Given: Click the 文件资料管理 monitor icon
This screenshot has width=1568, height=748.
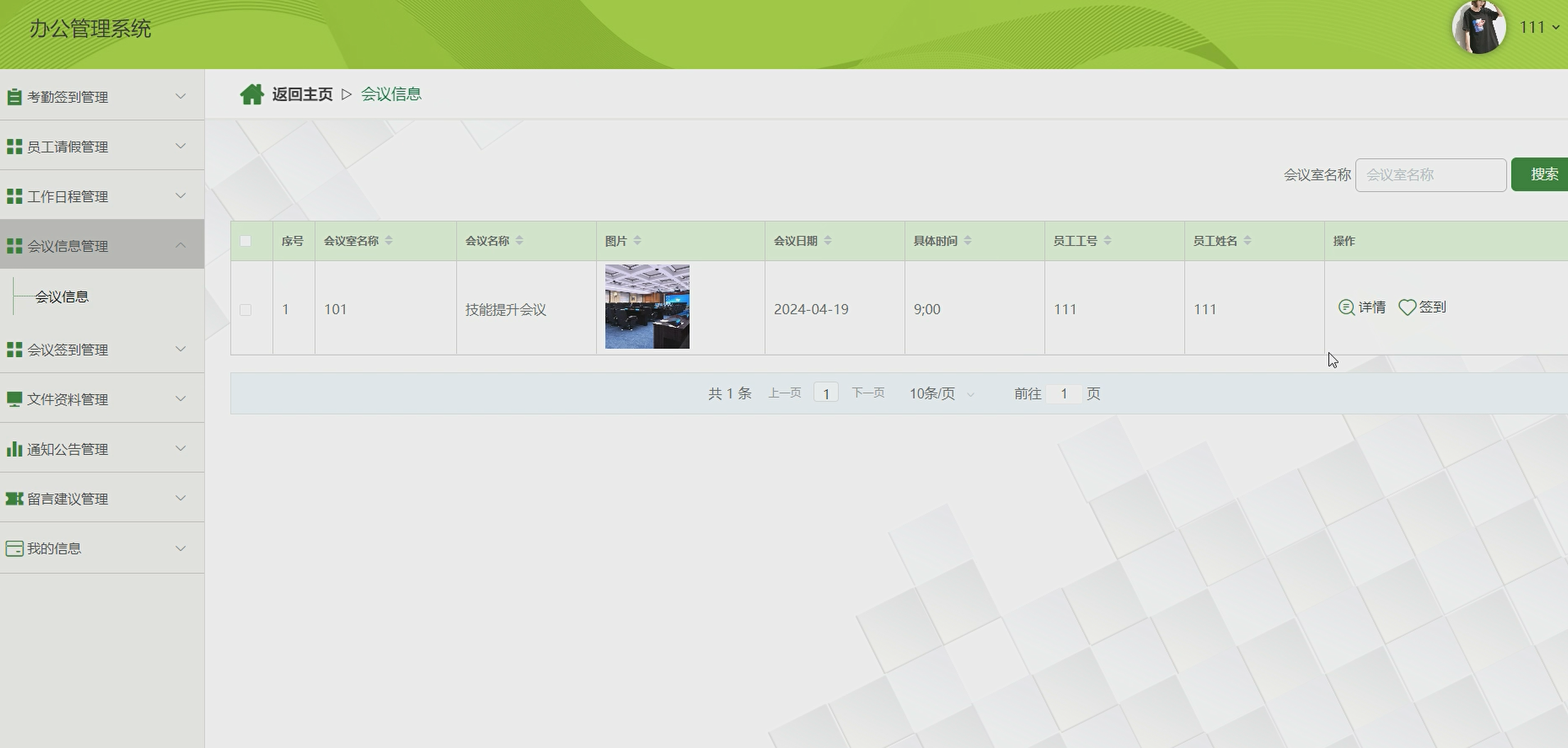Looking at the screenshot, I should coord(14,399).
